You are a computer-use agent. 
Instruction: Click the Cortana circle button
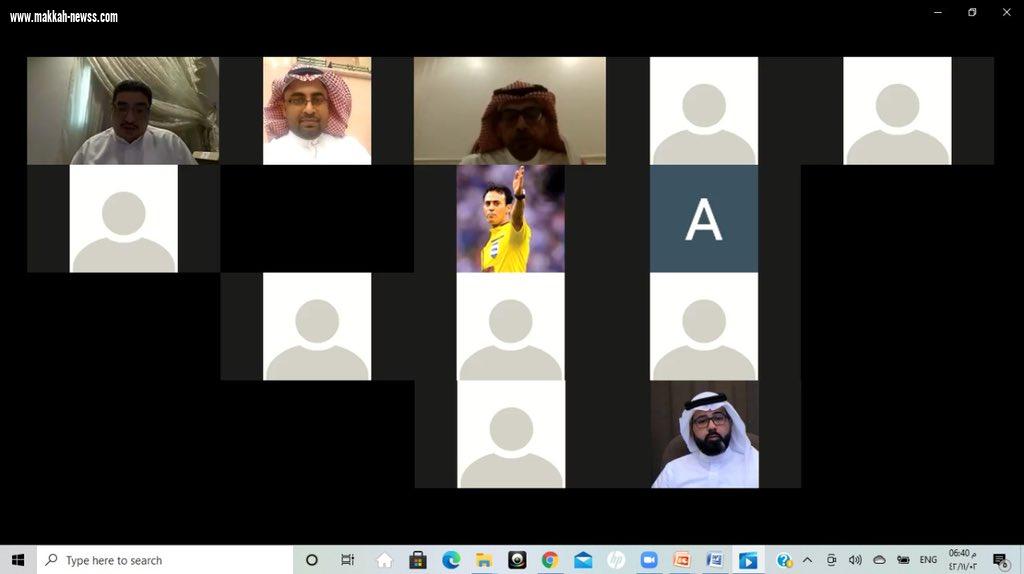tap(311, 560)
